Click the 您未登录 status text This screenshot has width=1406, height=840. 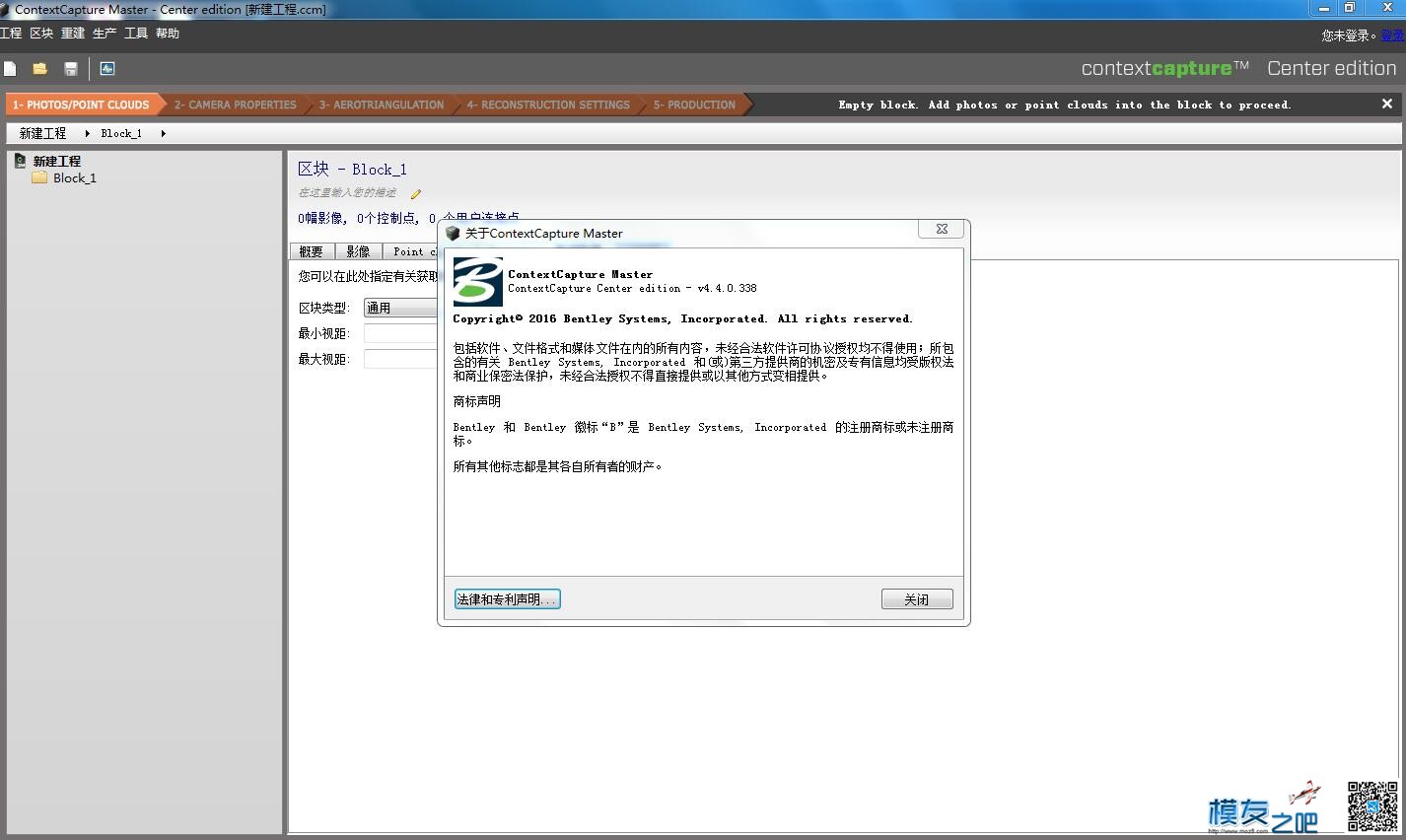click(x=1349, y=35)
